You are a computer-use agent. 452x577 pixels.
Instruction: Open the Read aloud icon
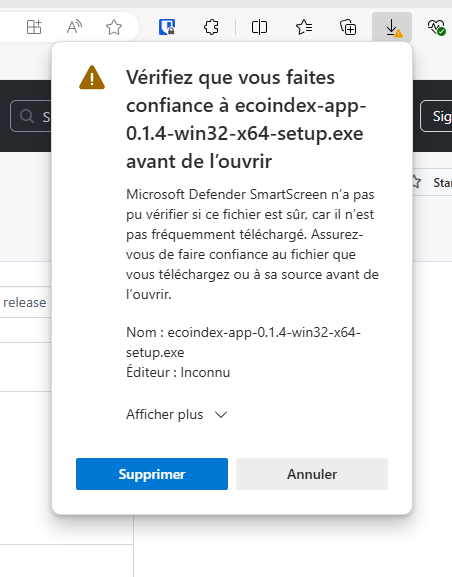74,27
